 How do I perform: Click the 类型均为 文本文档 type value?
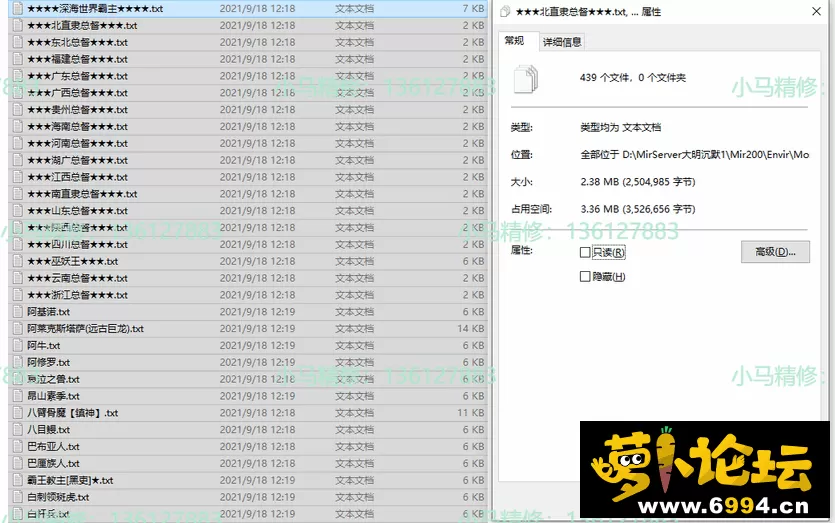620,127
